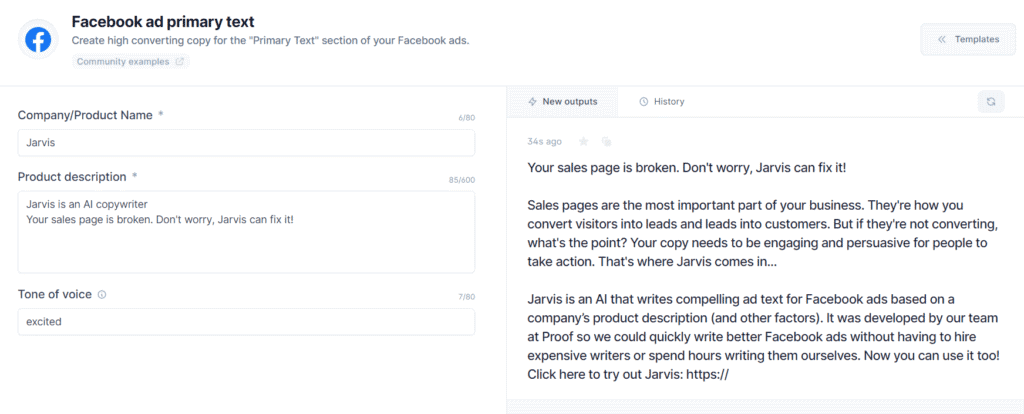
Task: Click the paragraph starting 'Sales pages are the most'
Action: coord(763,233)
